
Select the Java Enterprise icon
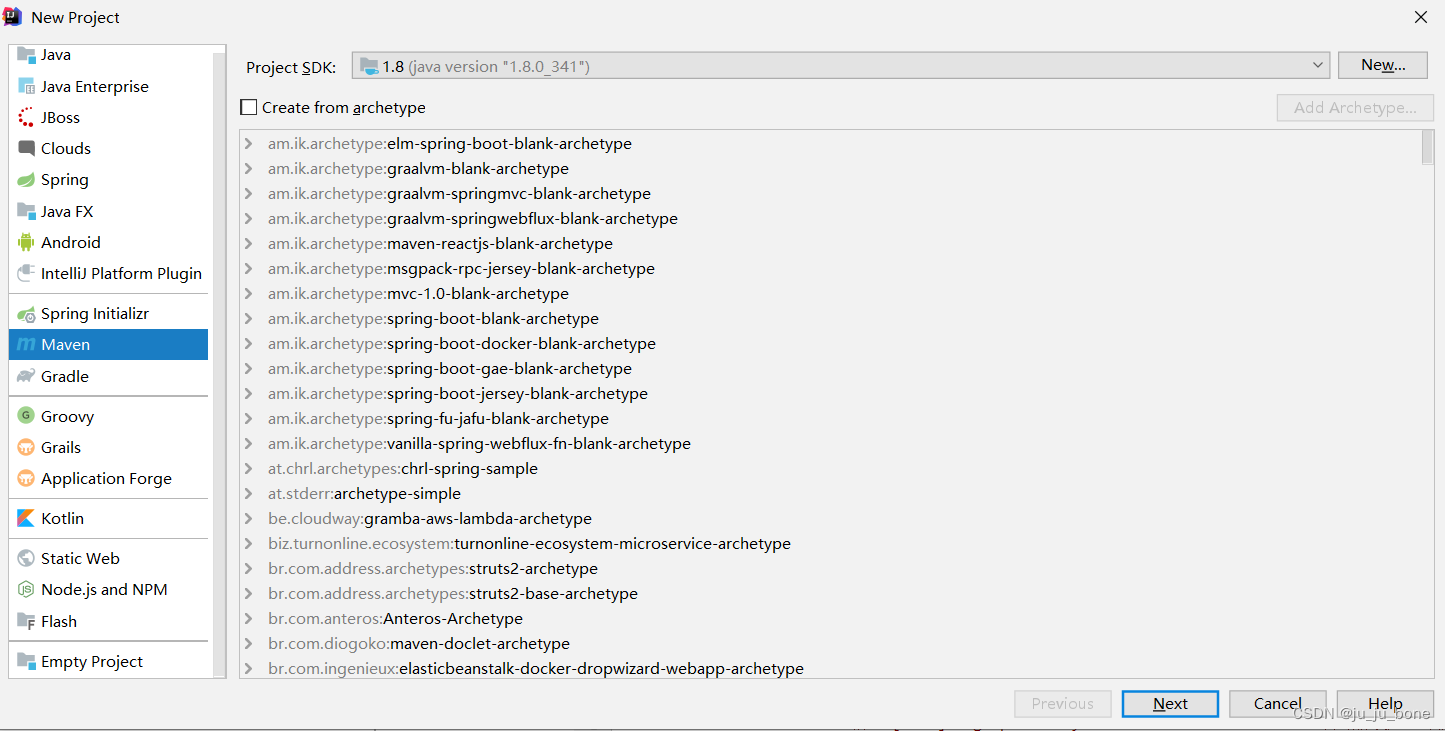[26, 86]
